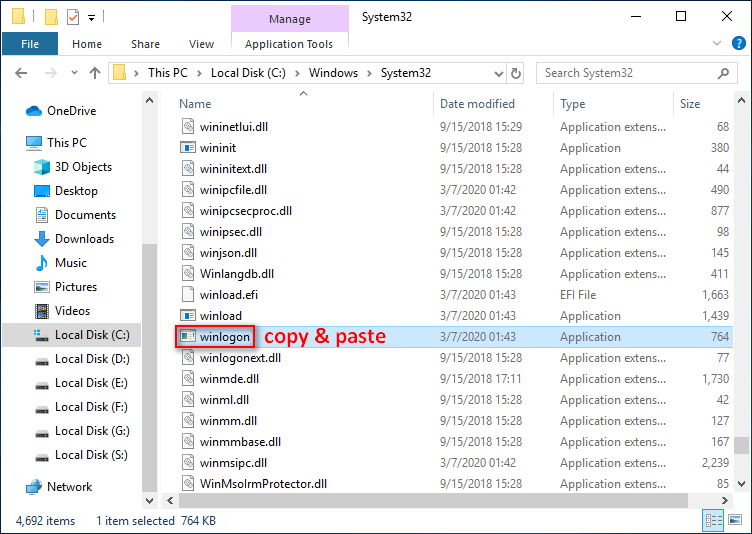Select the winload.efi file icon

point(188,295)
